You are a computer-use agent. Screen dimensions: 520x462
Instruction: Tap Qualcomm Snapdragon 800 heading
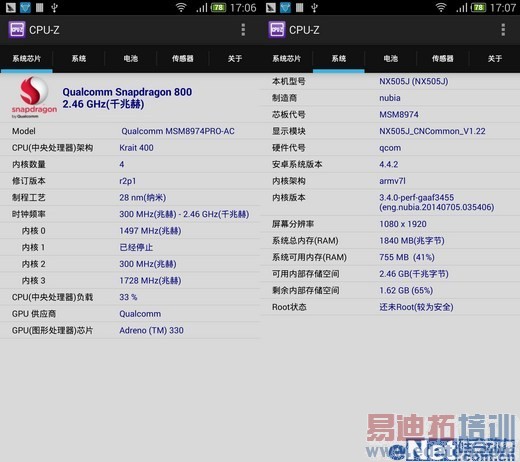tap(127, 92)
